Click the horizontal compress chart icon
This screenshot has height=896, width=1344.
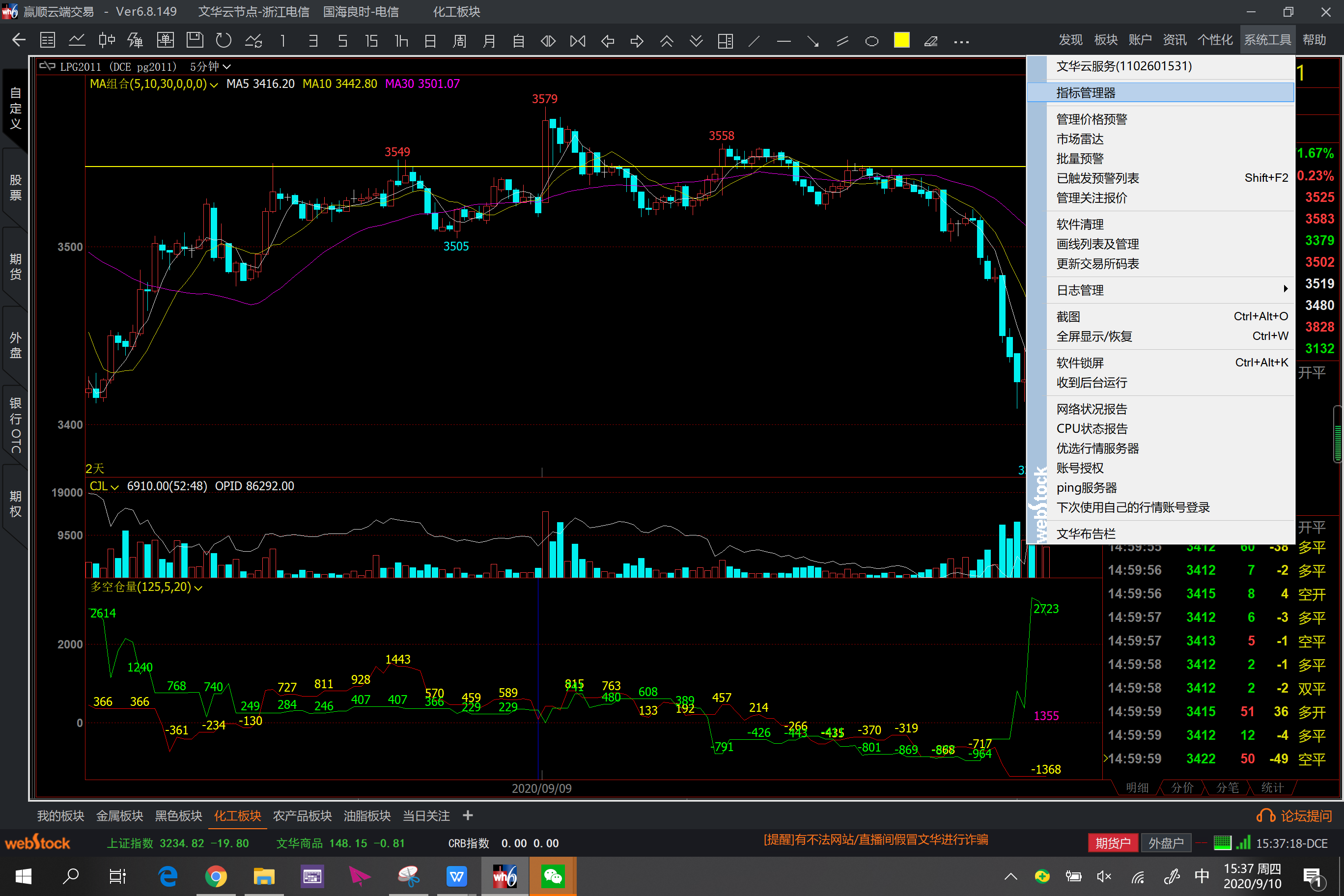(548, 41)
